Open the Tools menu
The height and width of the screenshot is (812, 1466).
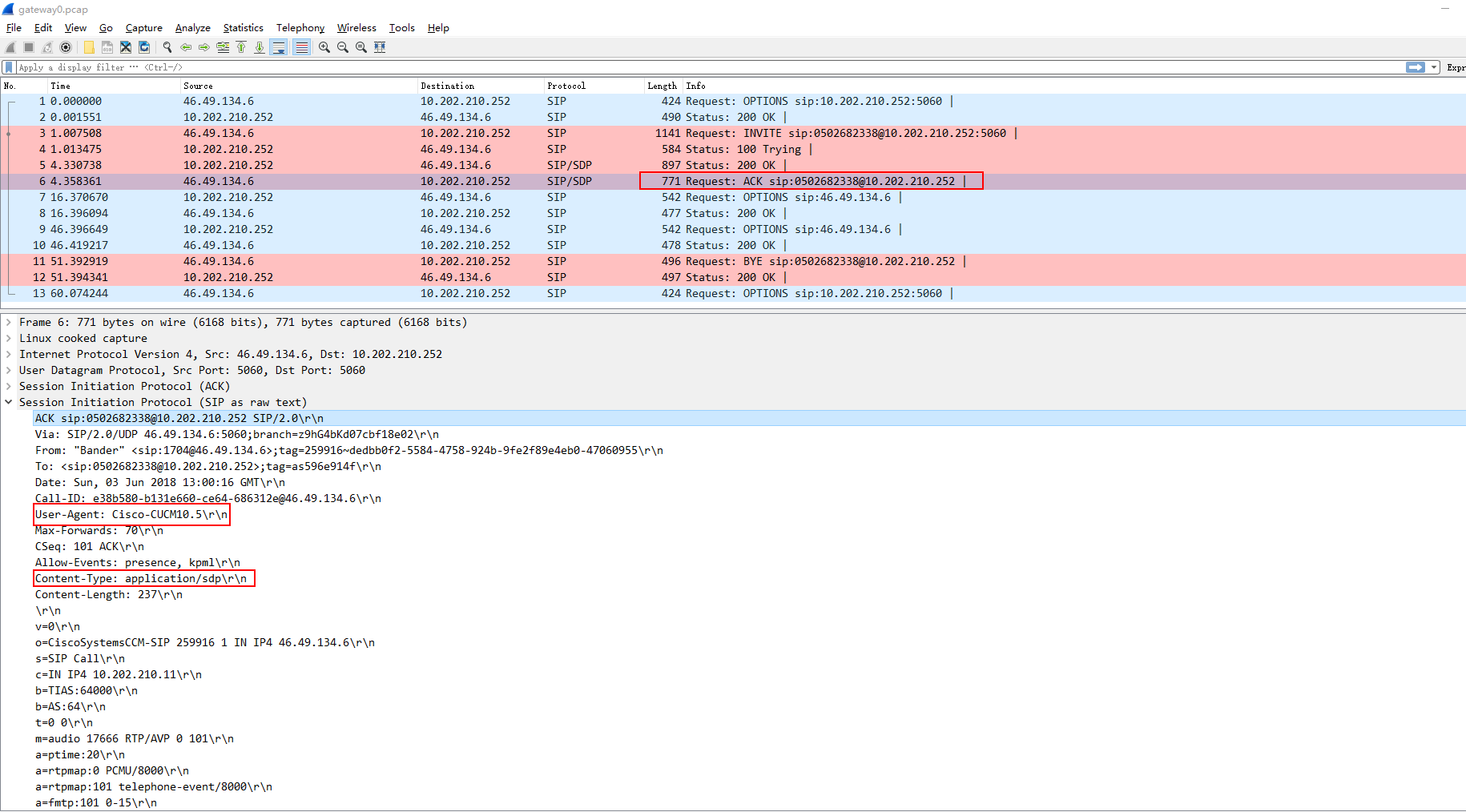pyautogui.click(x=402, y=27)
